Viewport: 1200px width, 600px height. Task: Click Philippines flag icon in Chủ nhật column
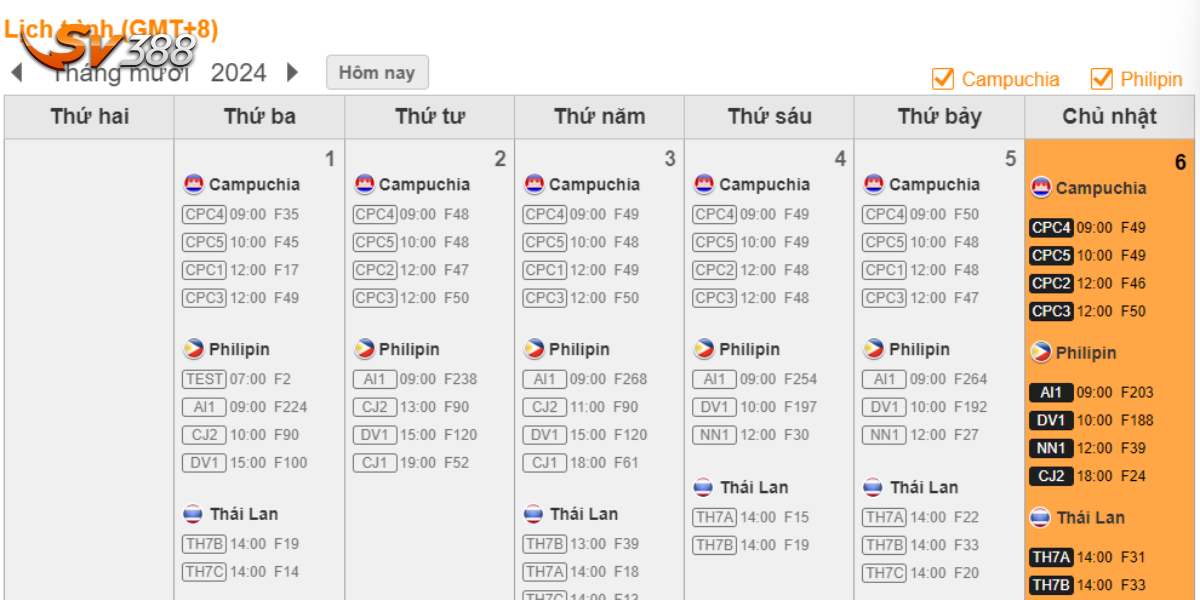[x=1041, y=352]
